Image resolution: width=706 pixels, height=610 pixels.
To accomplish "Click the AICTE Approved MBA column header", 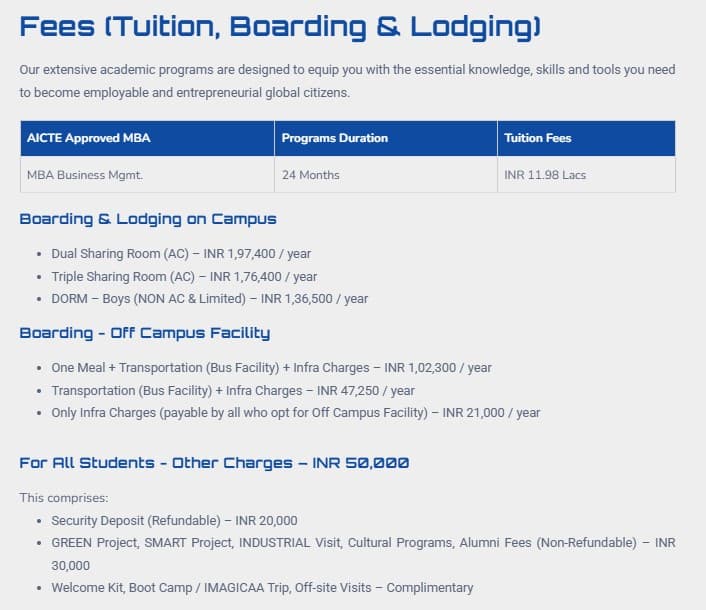I will (x=88, y=138).
